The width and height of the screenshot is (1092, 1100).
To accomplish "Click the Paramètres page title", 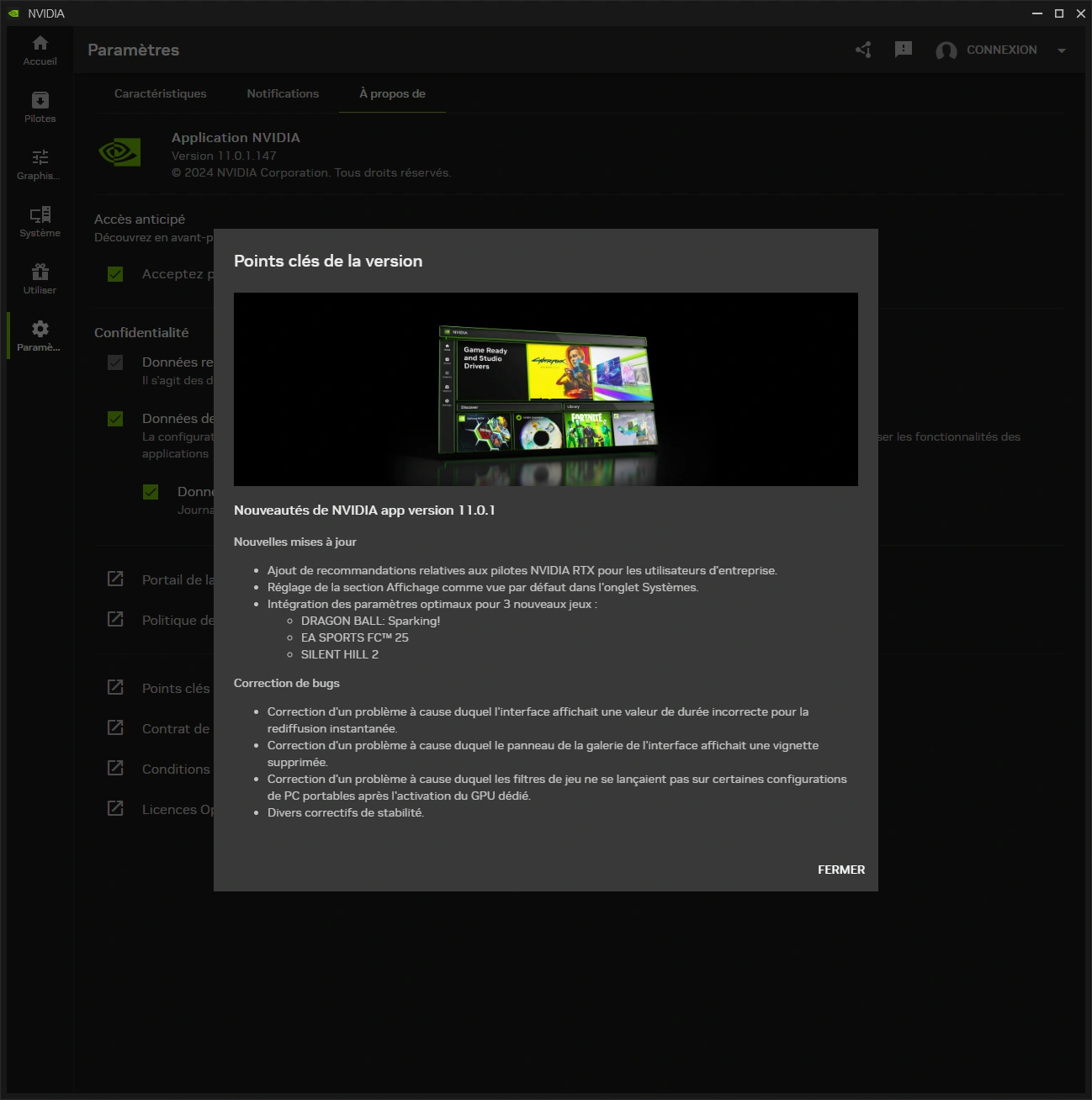I will (133, 50).
